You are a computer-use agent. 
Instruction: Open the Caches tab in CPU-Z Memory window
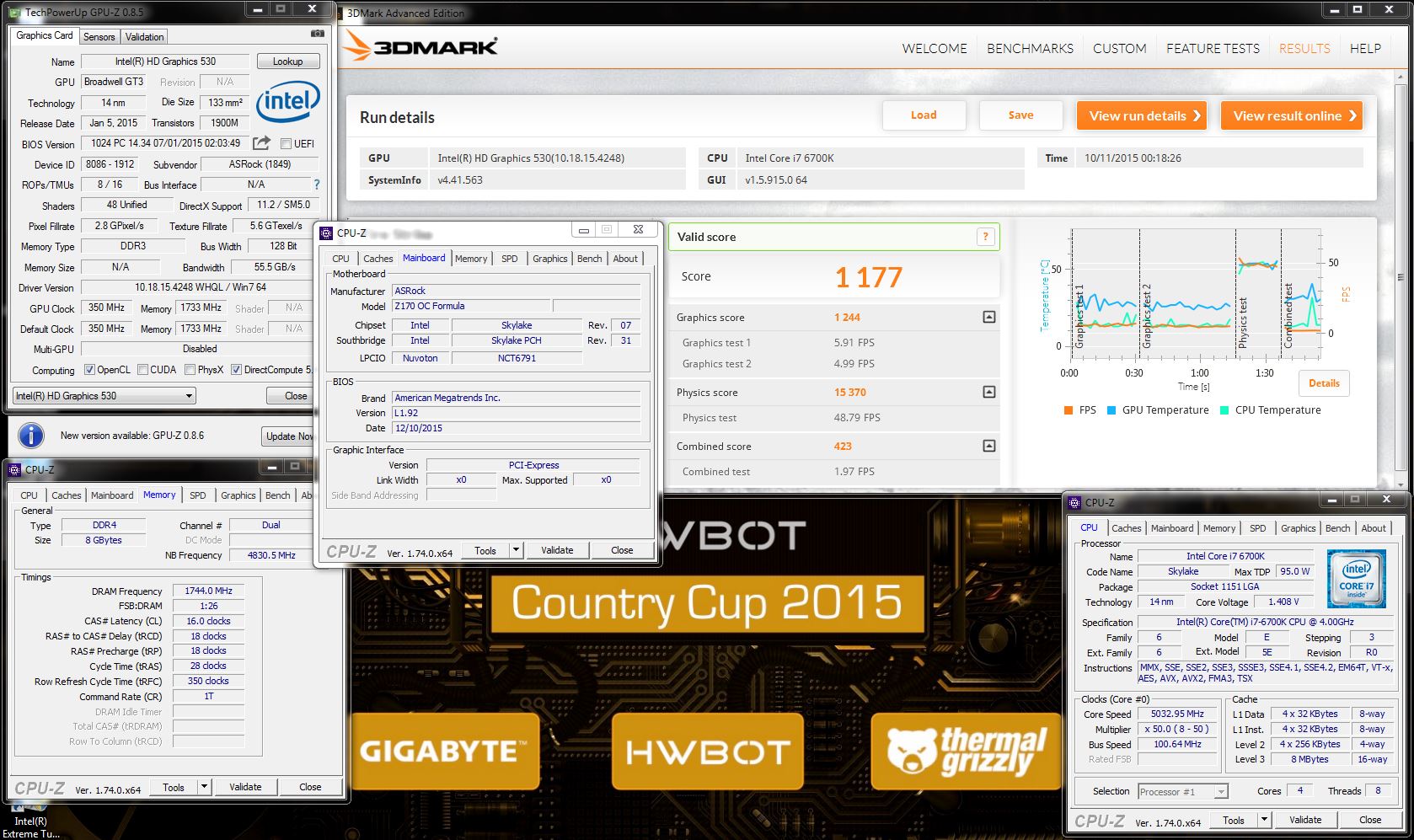(x=66, y=495)
